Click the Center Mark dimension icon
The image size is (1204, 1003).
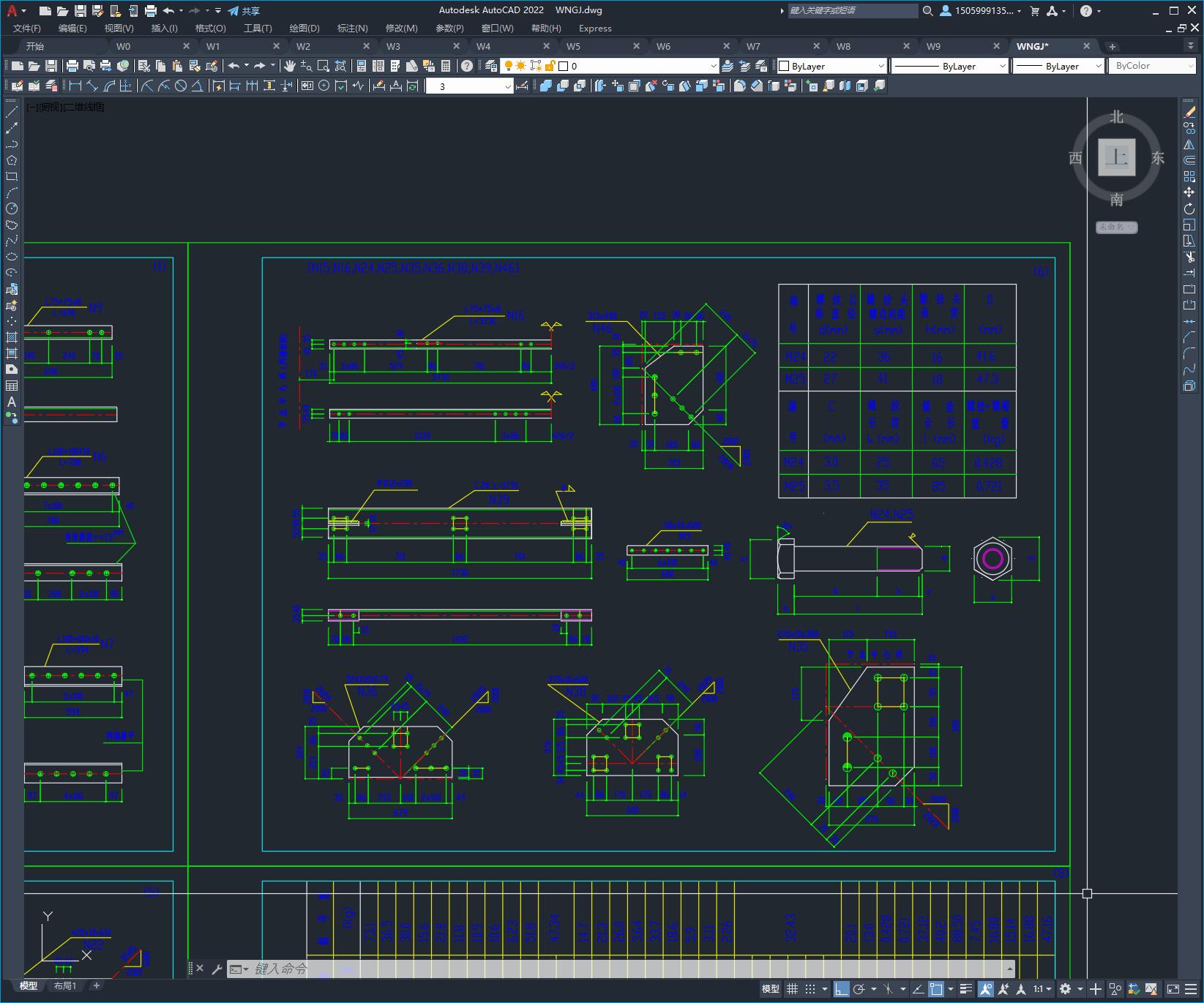324,86
